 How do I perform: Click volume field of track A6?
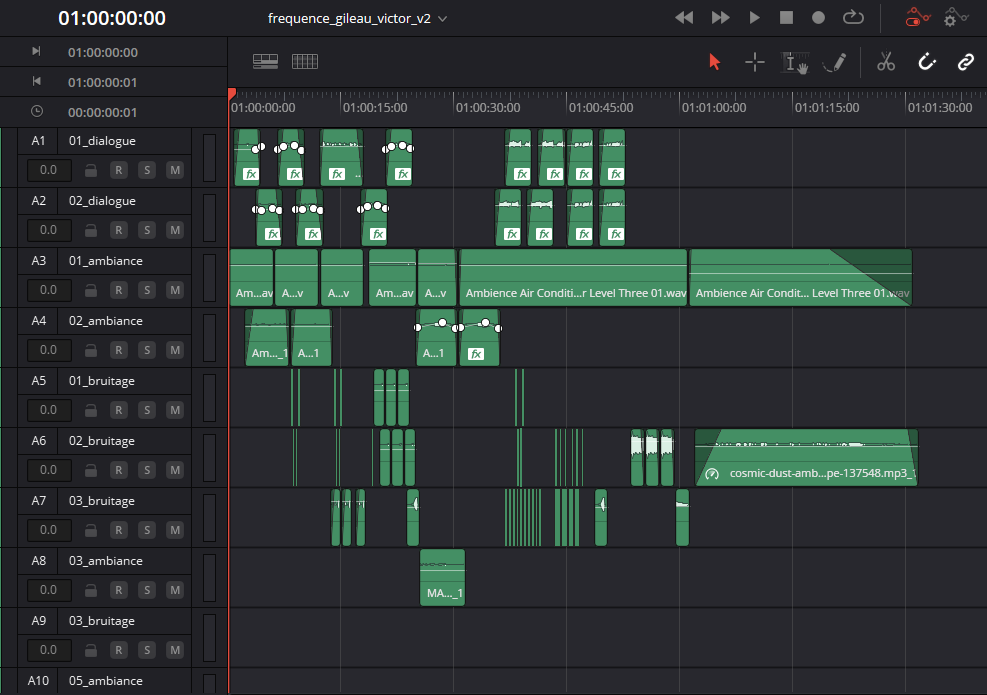pos(49,470)
